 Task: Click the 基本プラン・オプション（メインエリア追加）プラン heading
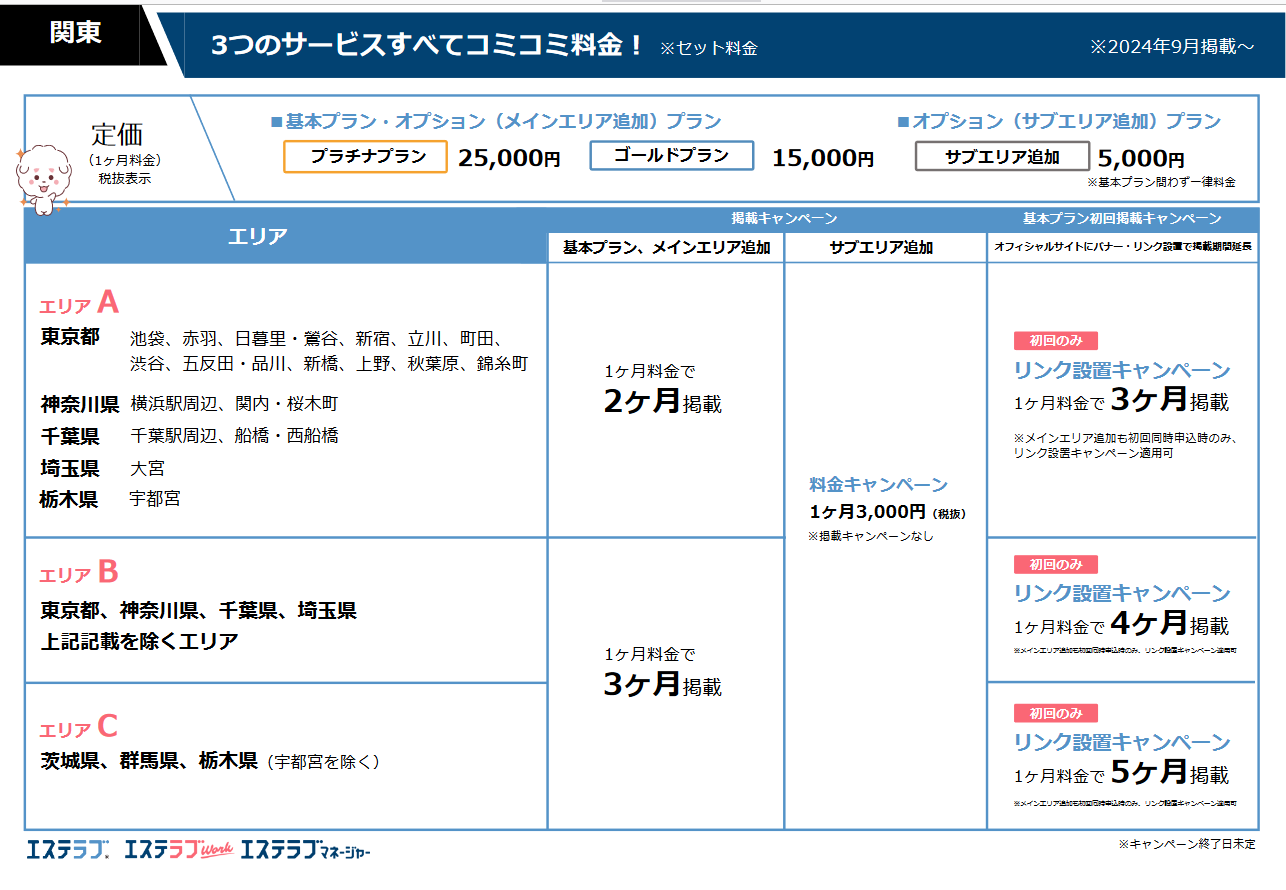click(496, 121)
